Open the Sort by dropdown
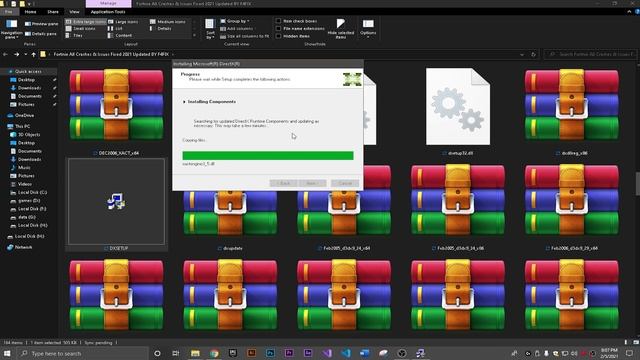 210,29
